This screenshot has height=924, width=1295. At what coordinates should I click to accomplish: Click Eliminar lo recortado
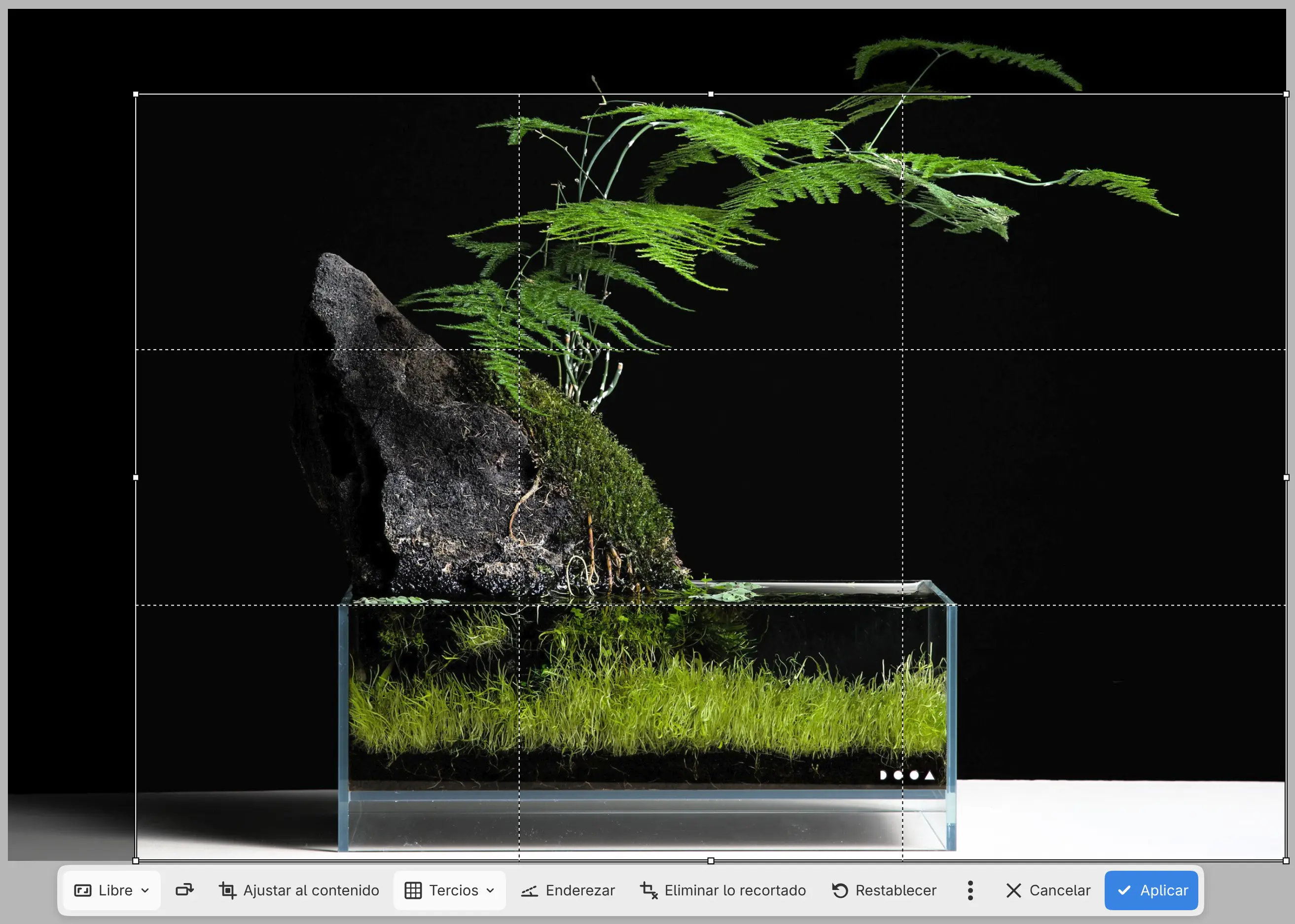[722, 890]
